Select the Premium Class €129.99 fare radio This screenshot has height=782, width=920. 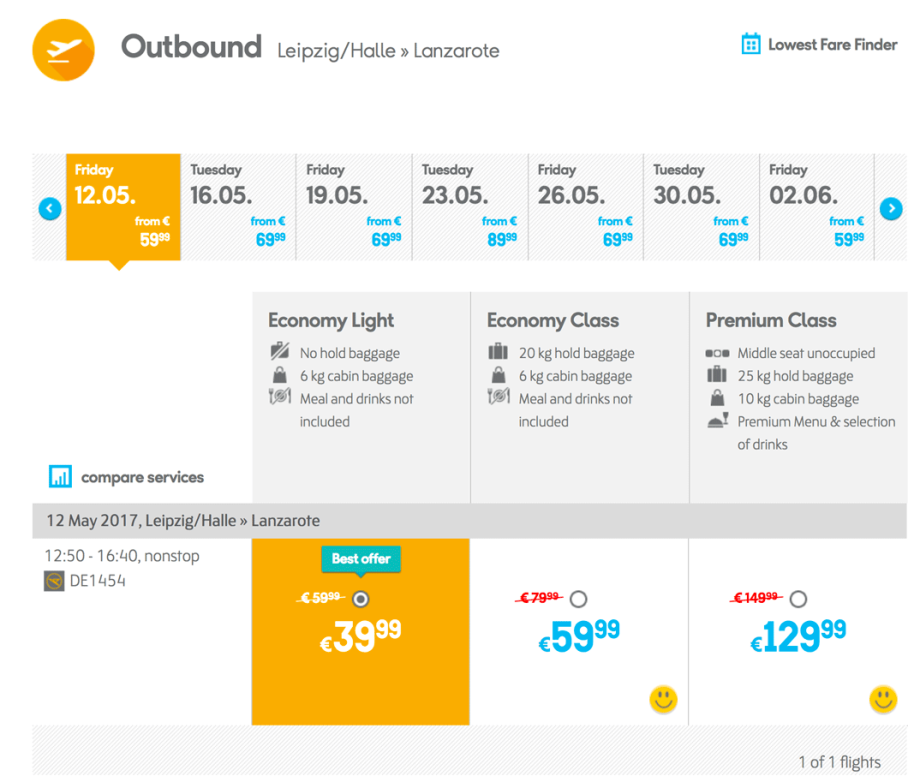pyautogui.click(x=797, y=599)
